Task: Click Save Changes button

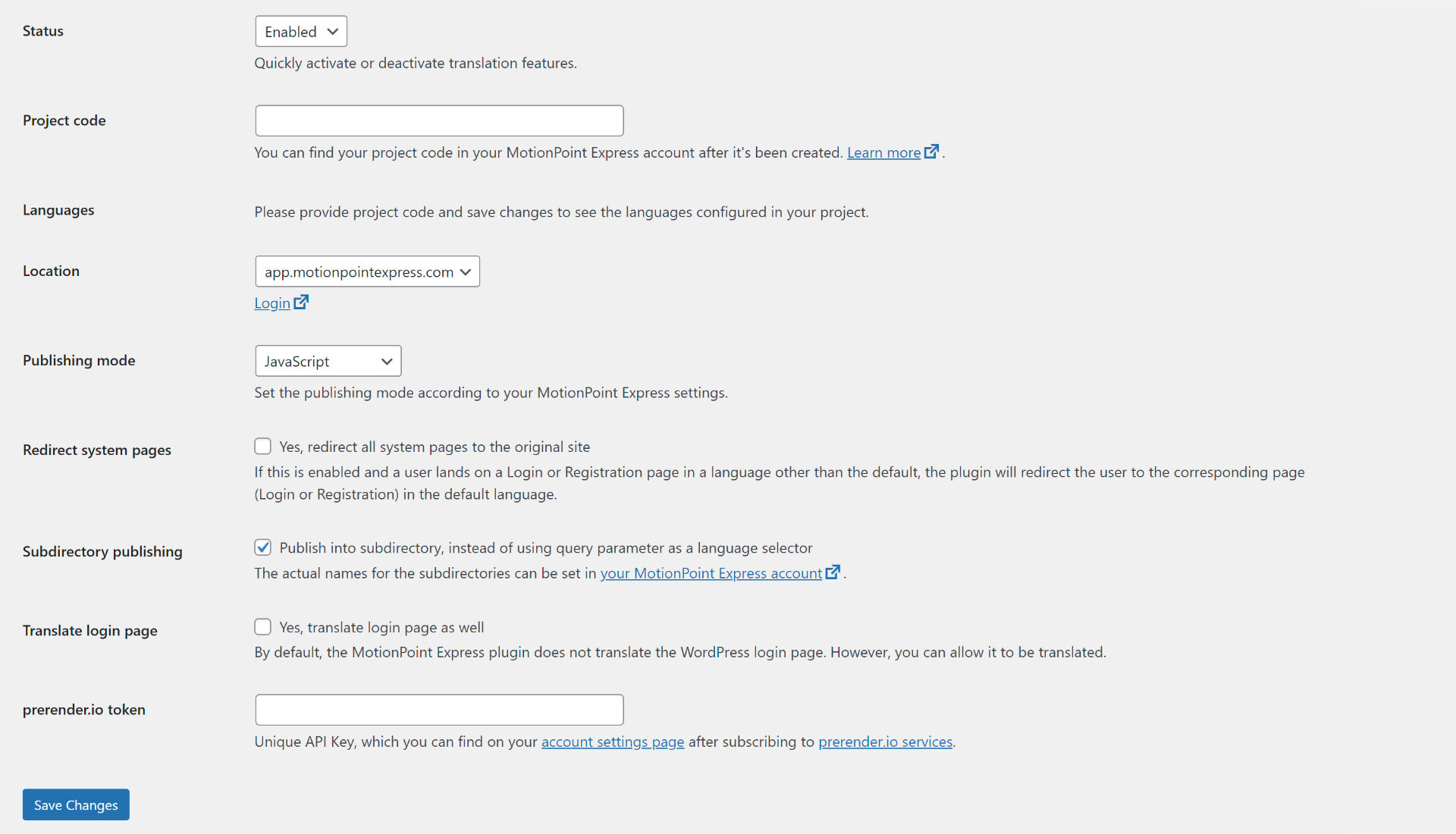Action: point(76,804)
